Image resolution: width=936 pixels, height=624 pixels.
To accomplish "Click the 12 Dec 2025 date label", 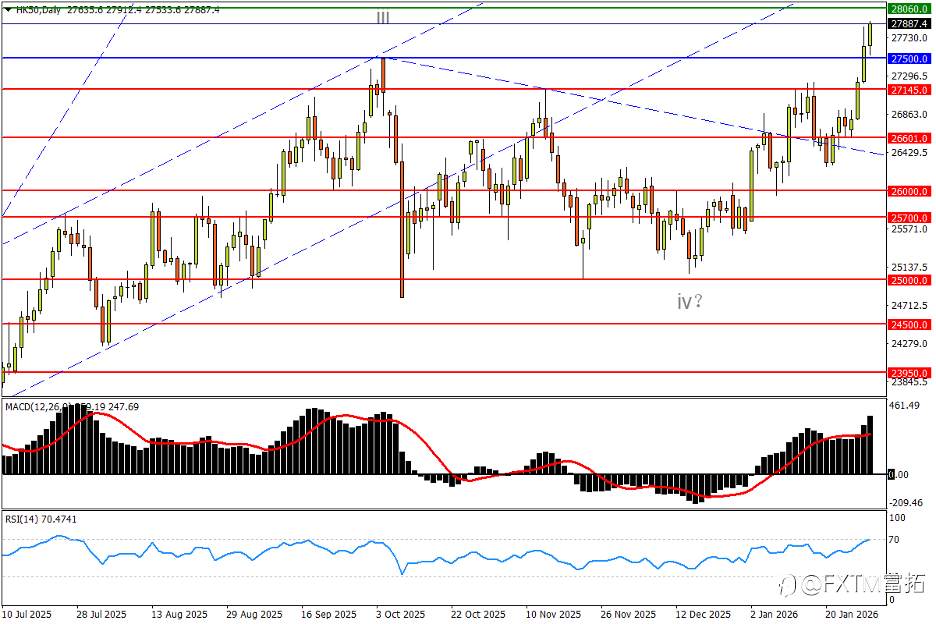I will (x=703, y=614).
